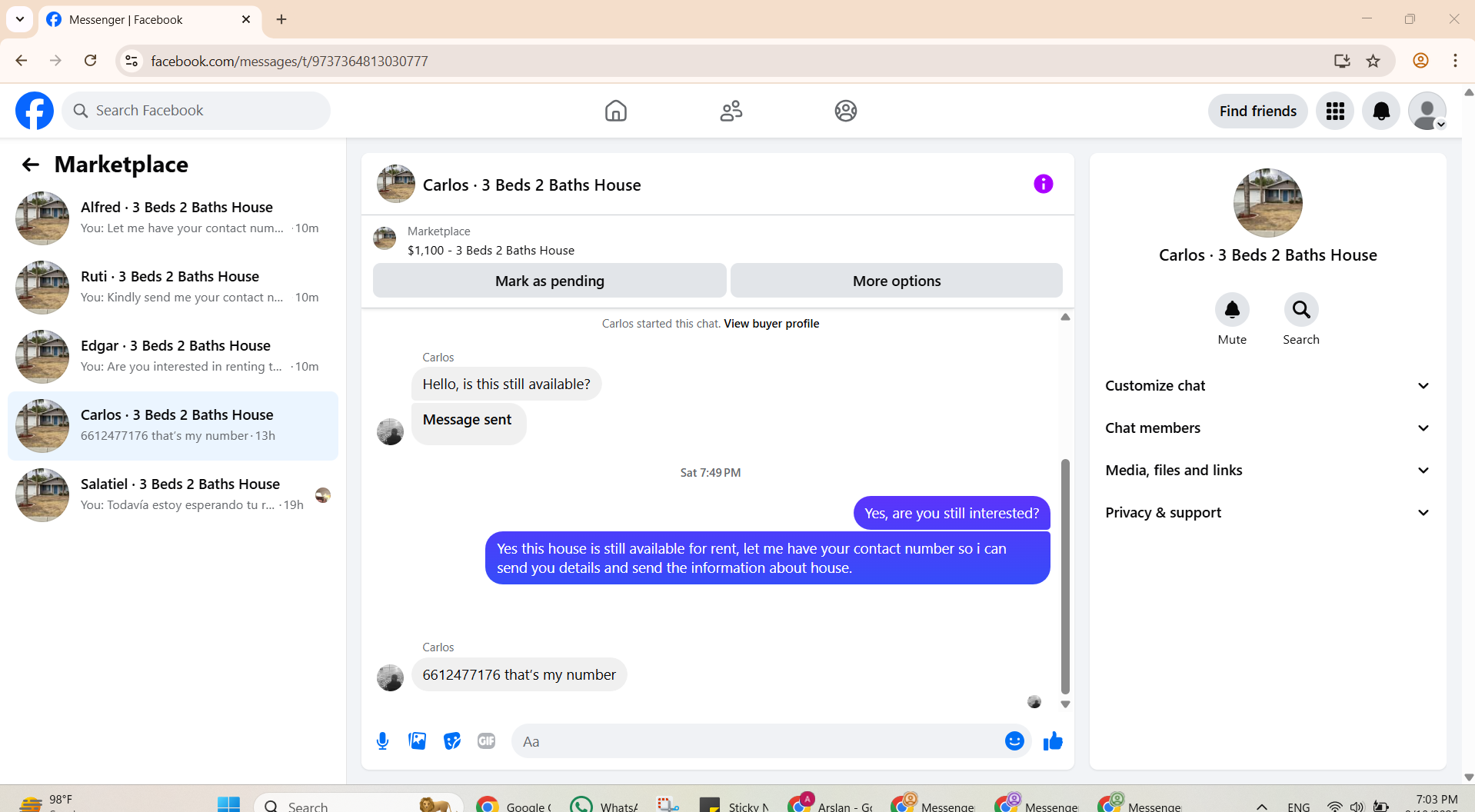Search in conversation magnifier icon

point(1301,310)
